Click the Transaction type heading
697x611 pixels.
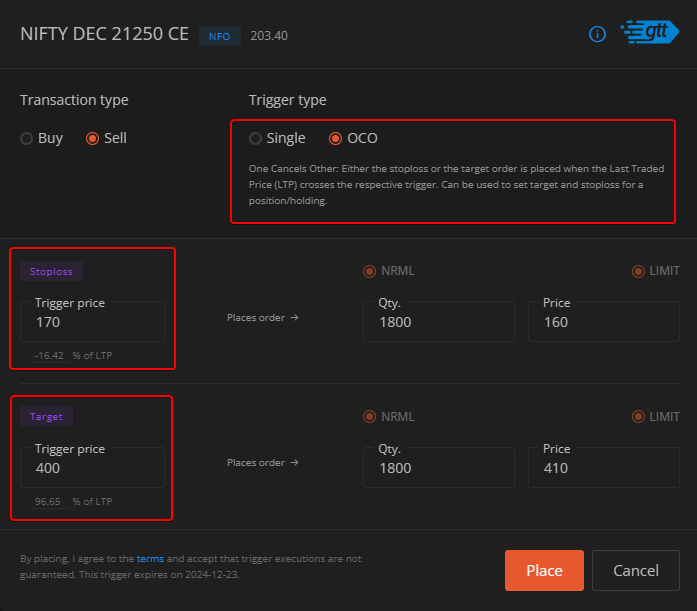coord(74,100)
